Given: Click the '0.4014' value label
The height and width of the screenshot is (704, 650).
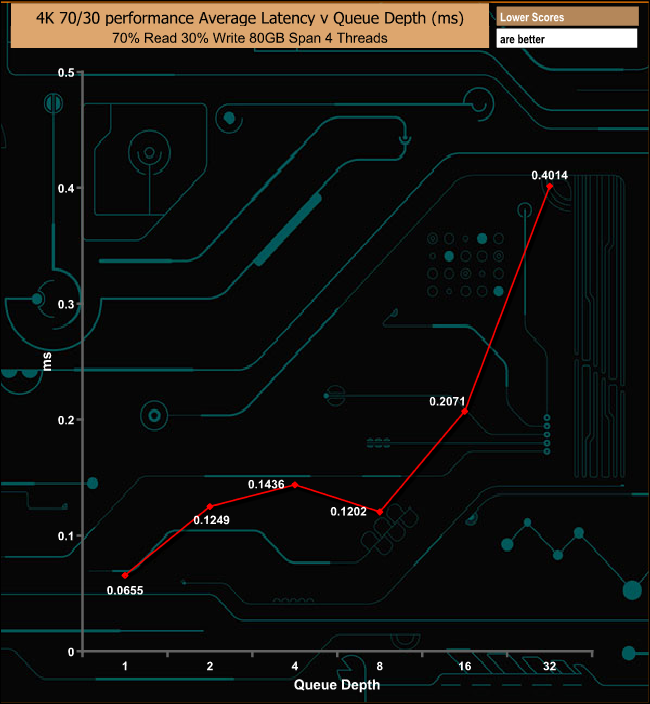Looking at the screenshot, I should [549, 175].
